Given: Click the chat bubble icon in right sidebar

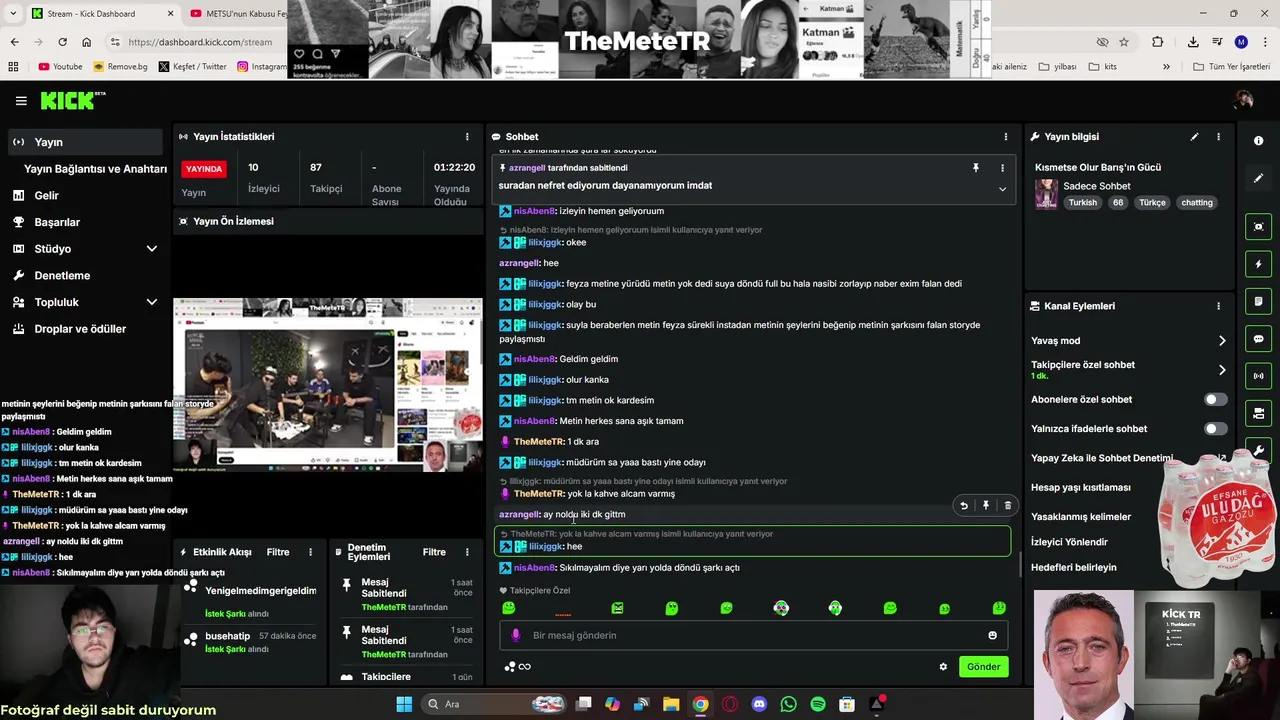Looking at the screenshot, I should point(1259,339).
